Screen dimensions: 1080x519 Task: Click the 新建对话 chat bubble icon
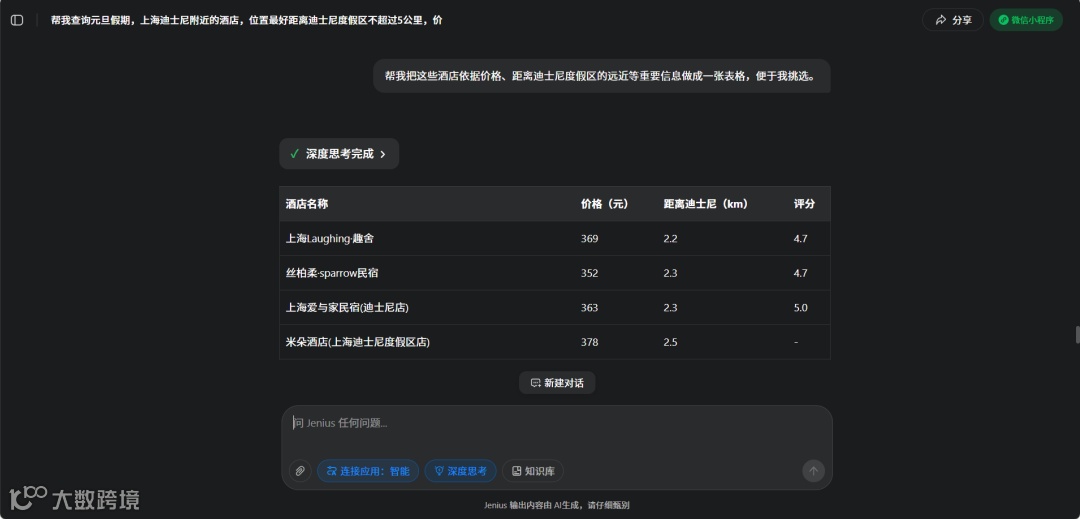point(535,383)
